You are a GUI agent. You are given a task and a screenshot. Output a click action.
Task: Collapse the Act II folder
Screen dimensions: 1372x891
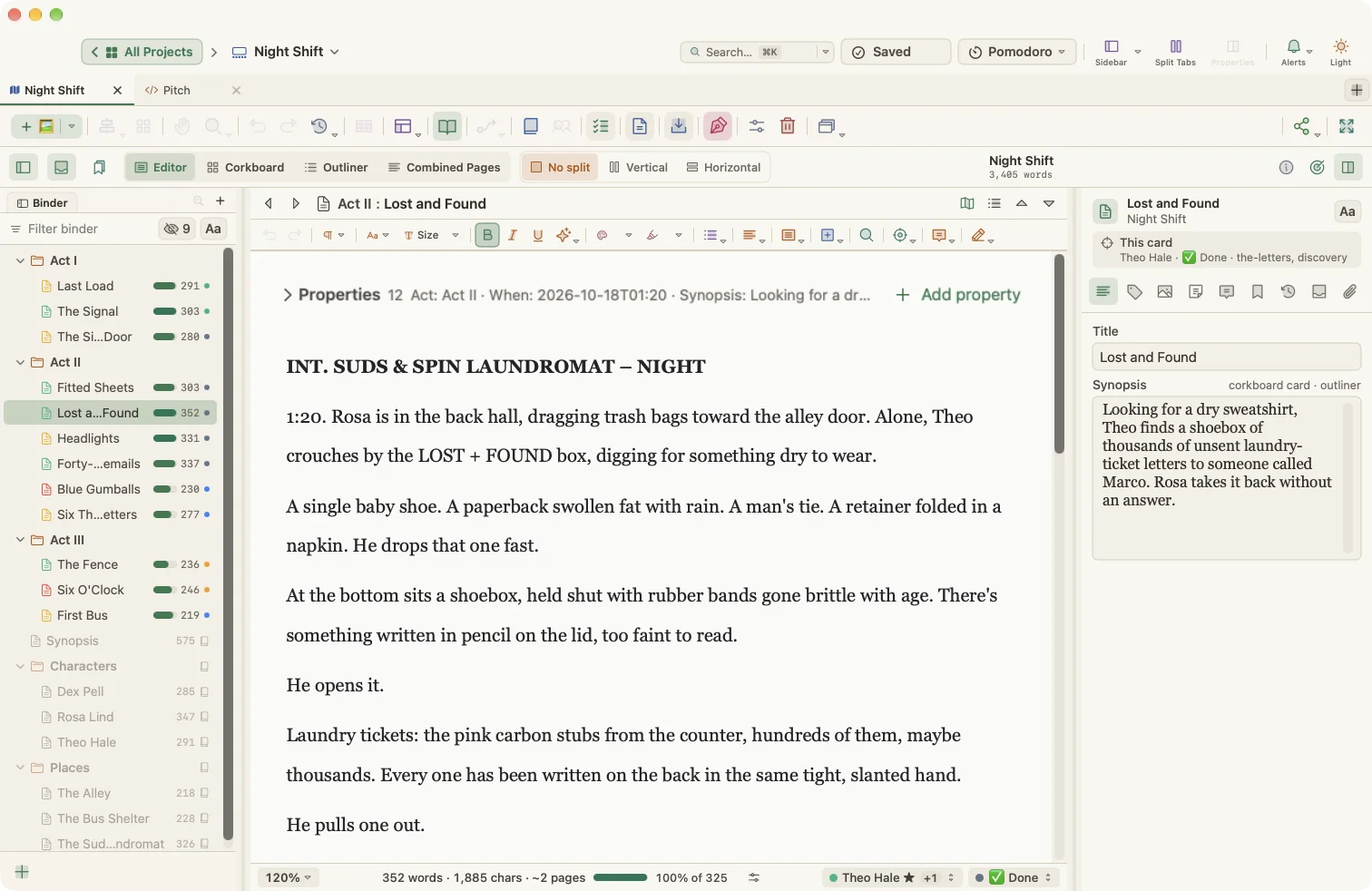21,362
